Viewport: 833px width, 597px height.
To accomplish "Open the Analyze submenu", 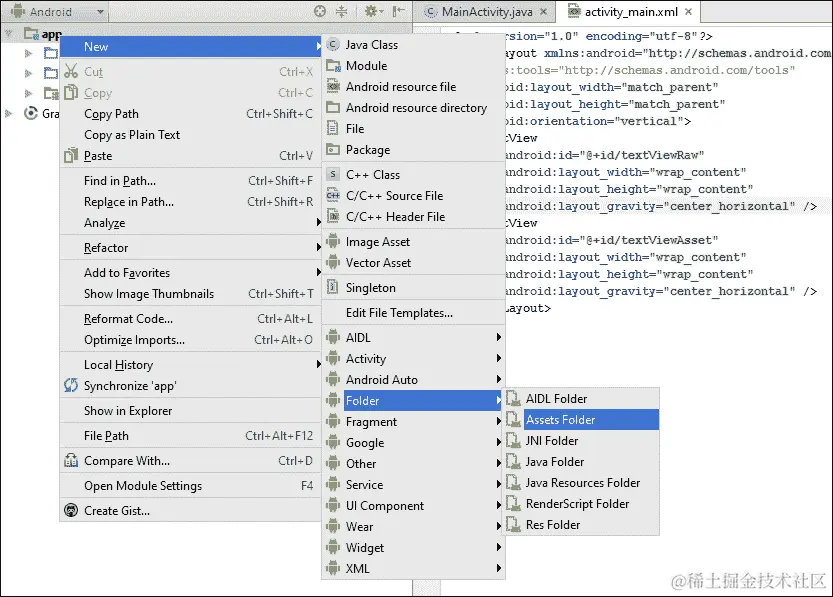I will click(x=191, y=223).
